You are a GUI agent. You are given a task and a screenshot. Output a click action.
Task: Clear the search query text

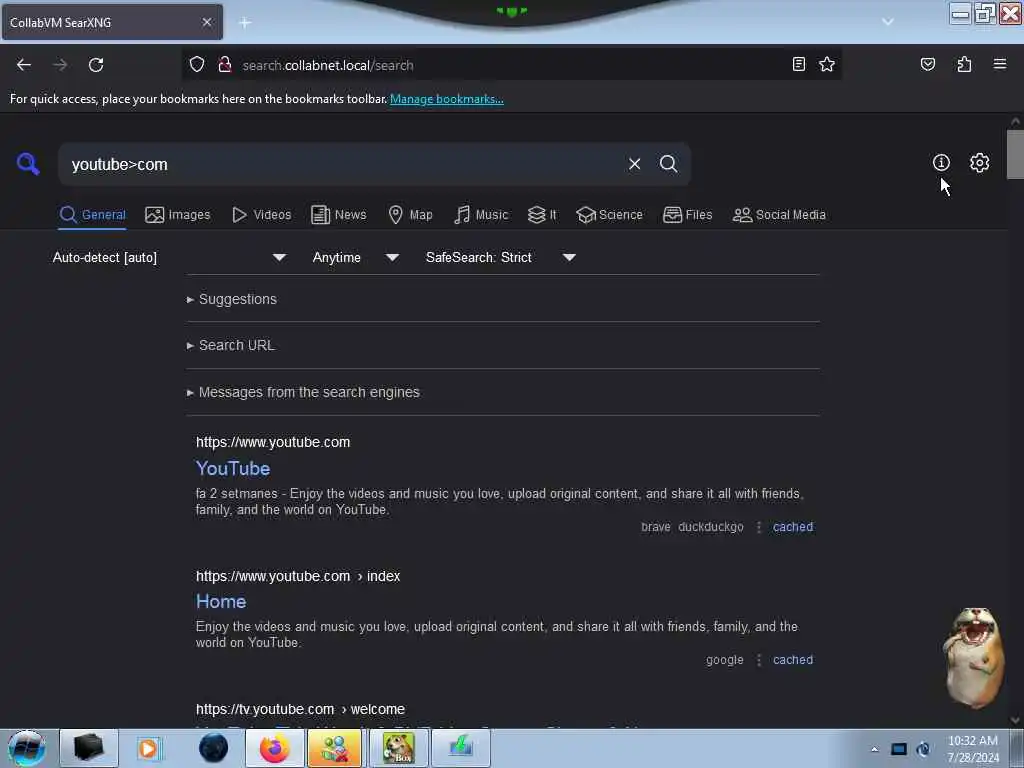point(634,164)
